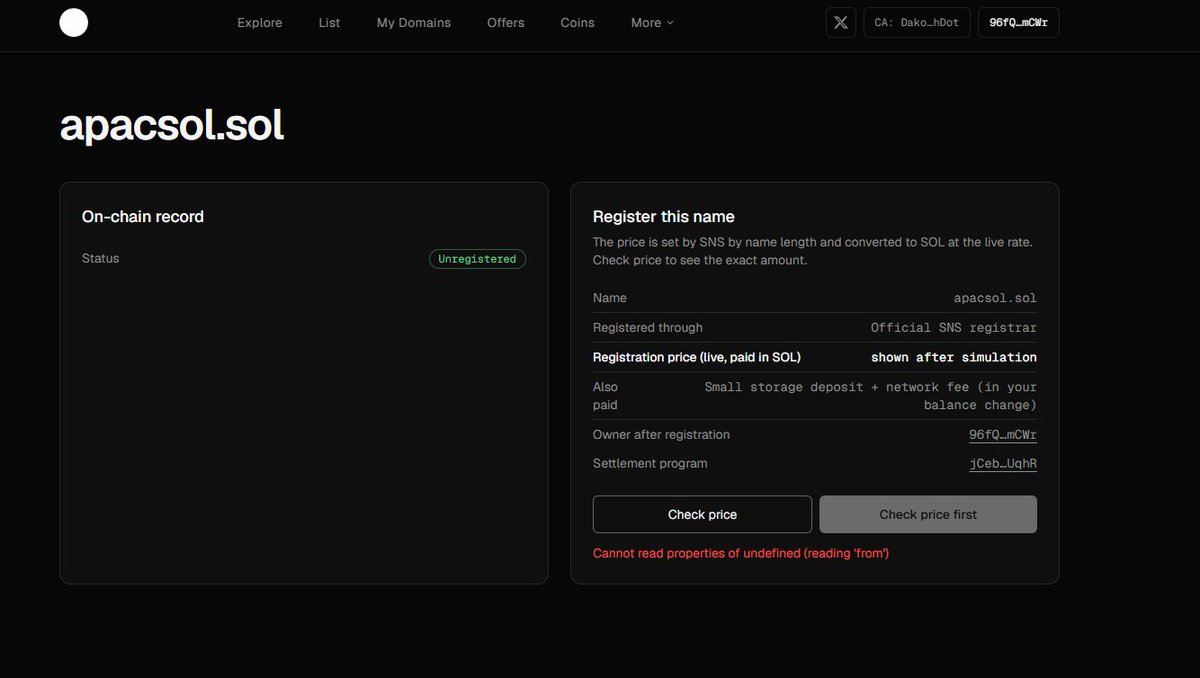Click the Settlement program label
The image size is (1200, 678).
tap(650, 464)
